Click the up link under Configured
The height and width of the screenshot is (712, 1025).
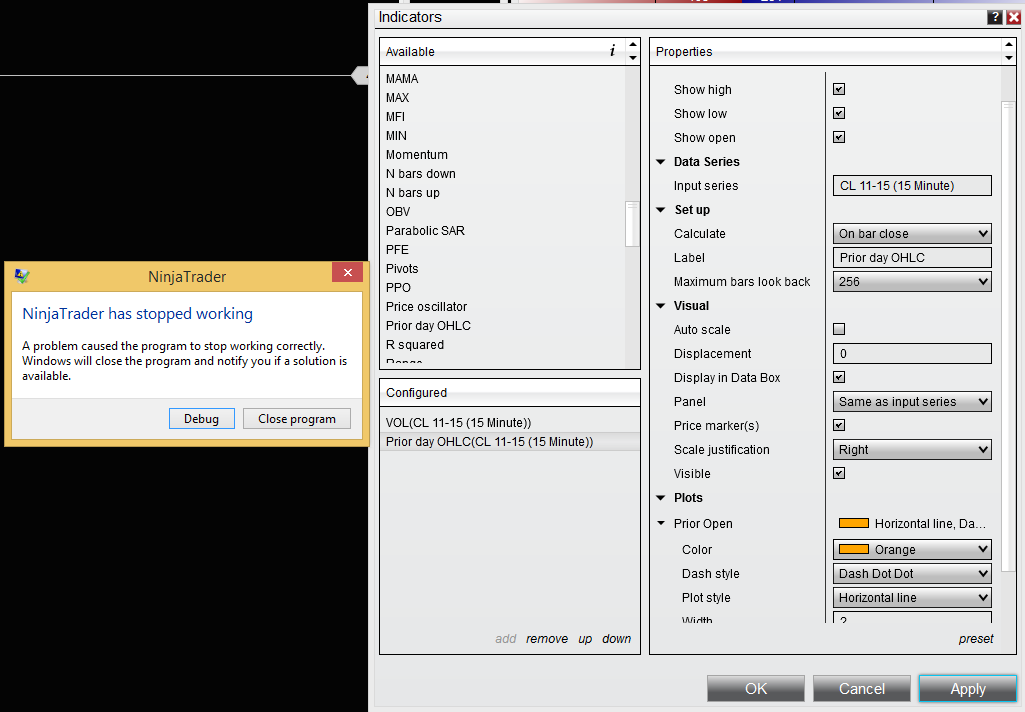(585, 639)
